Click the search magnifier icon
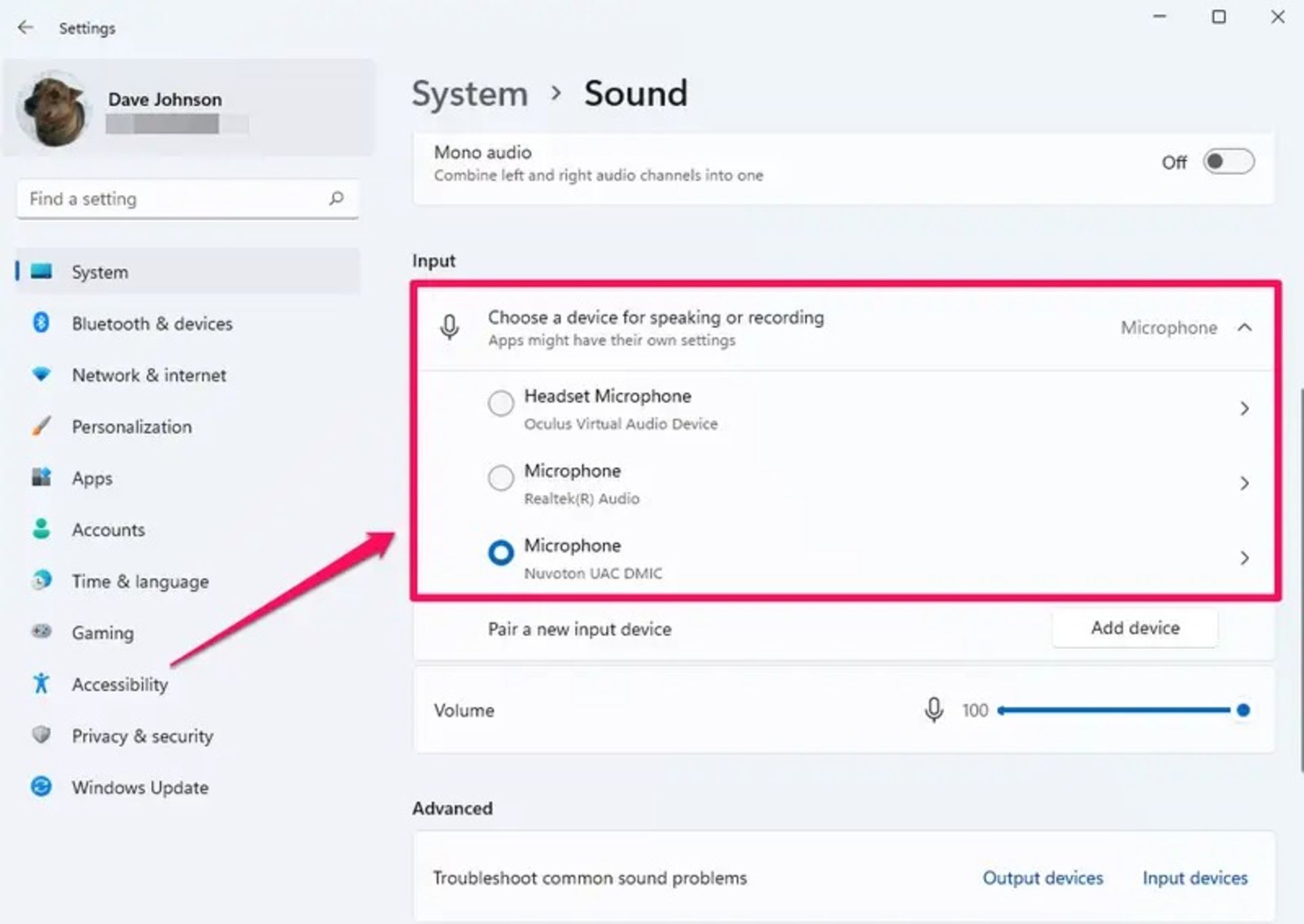This screenshot has height=924, width=1304. (336, 198)
